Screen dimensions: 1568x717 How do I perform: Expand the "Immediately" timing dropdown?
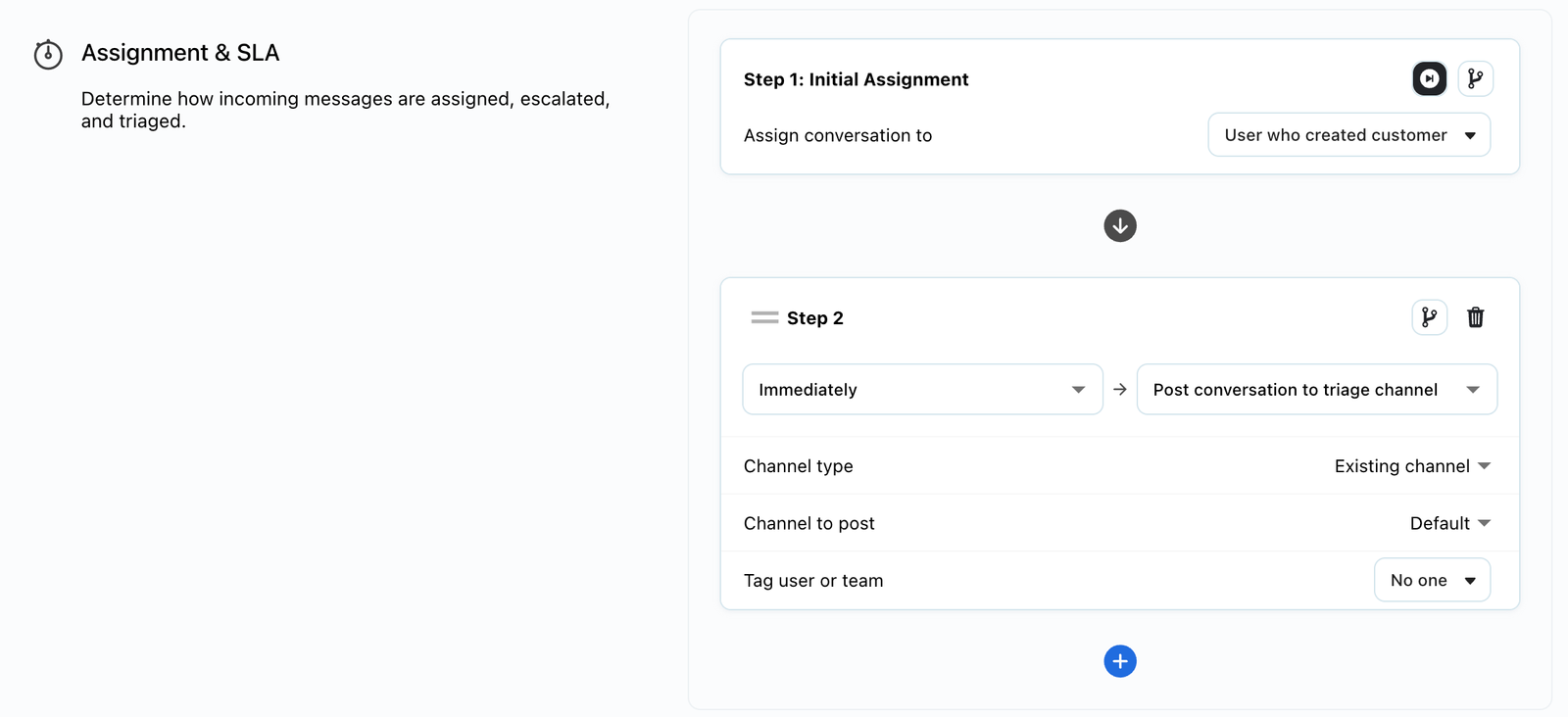click(x=921, y=390)
